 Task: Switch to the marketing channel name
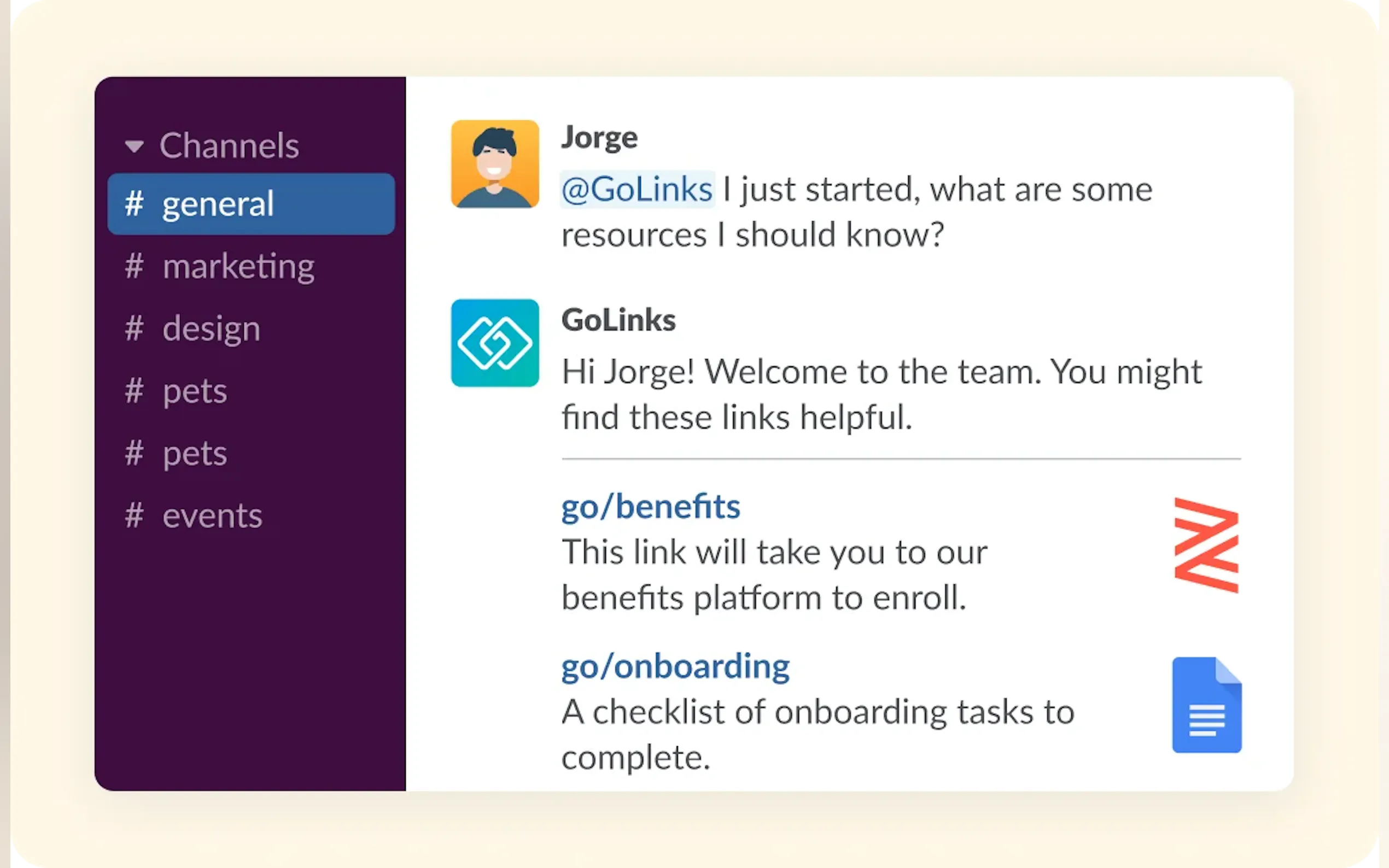click(238, 266)
